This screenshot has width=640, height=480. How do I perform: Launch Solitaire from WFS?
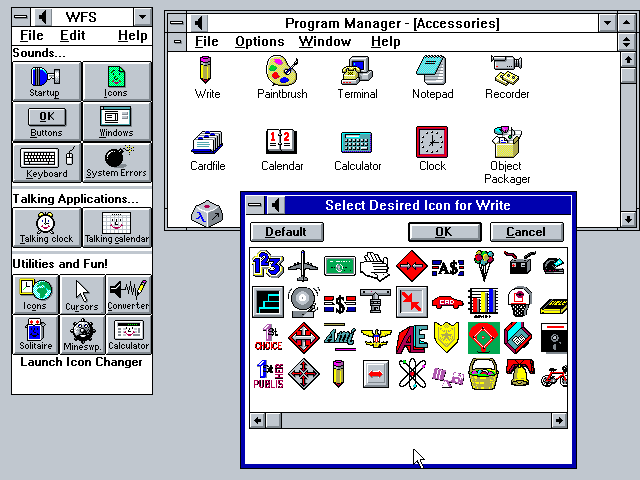click(x=36, y=334)
